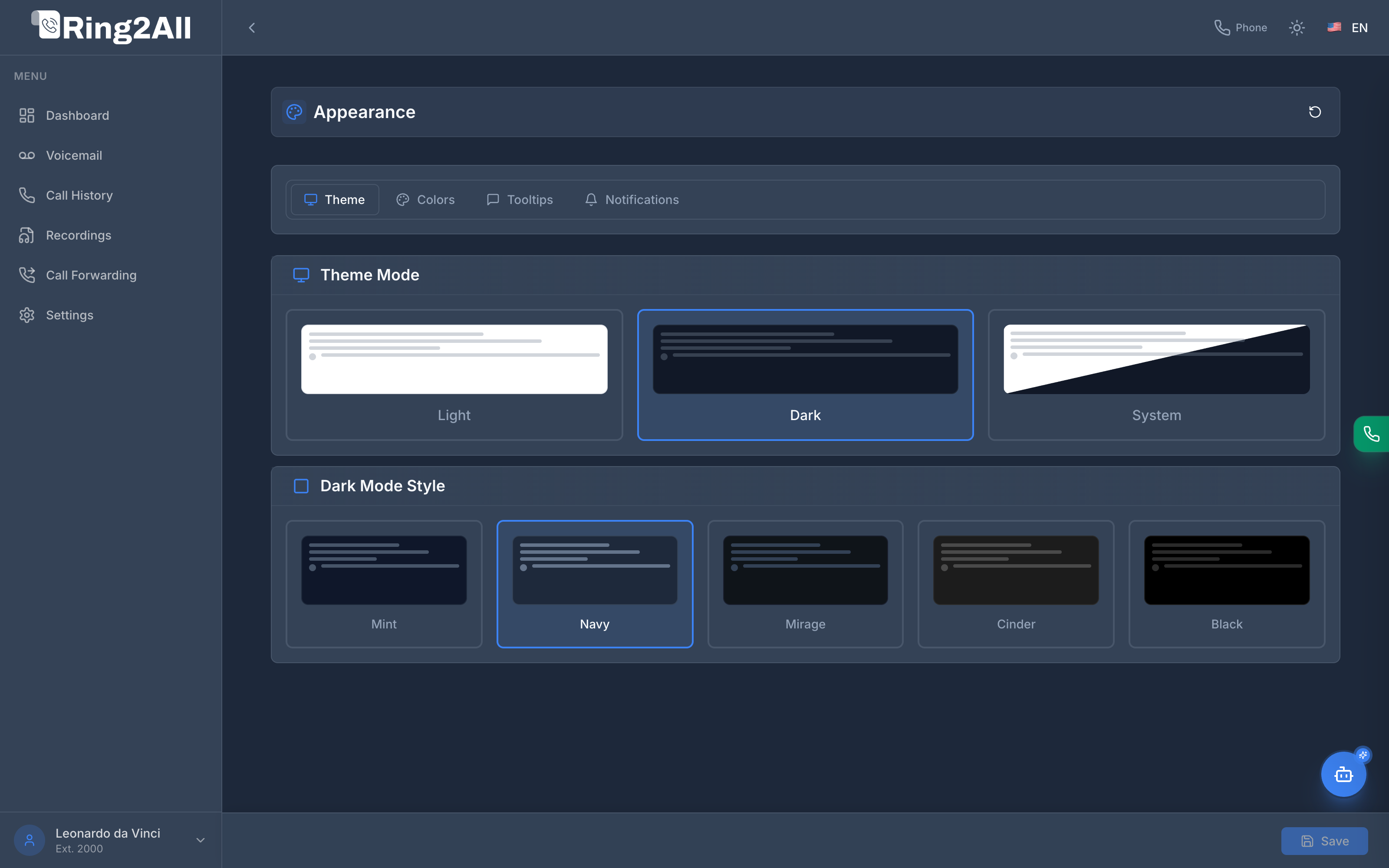Switch to the Notifications tab
Viewport: 1389px width, 868px height.
[632, 200]
